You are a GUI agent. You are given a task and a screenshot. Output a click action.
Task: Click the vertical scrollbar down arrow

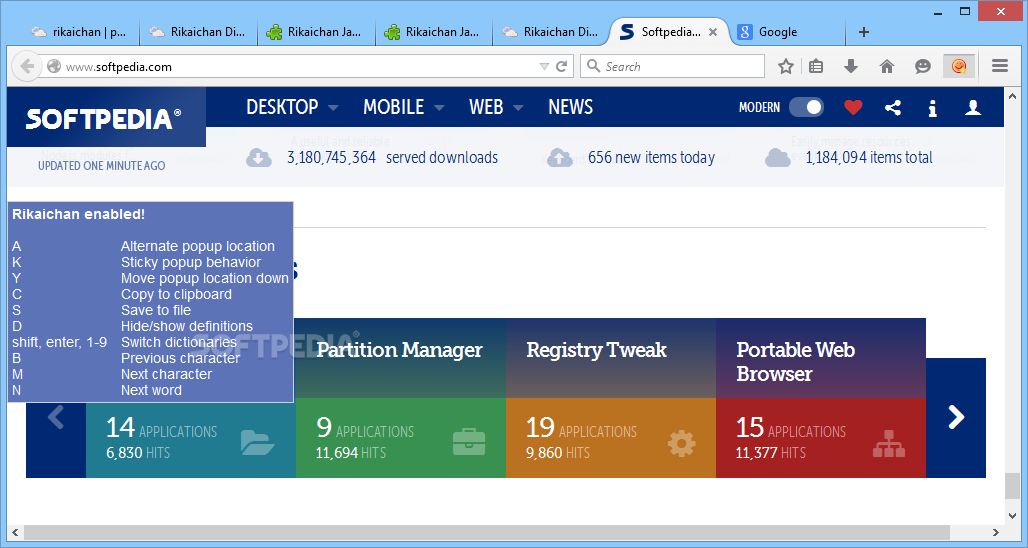coord(1012,516)
